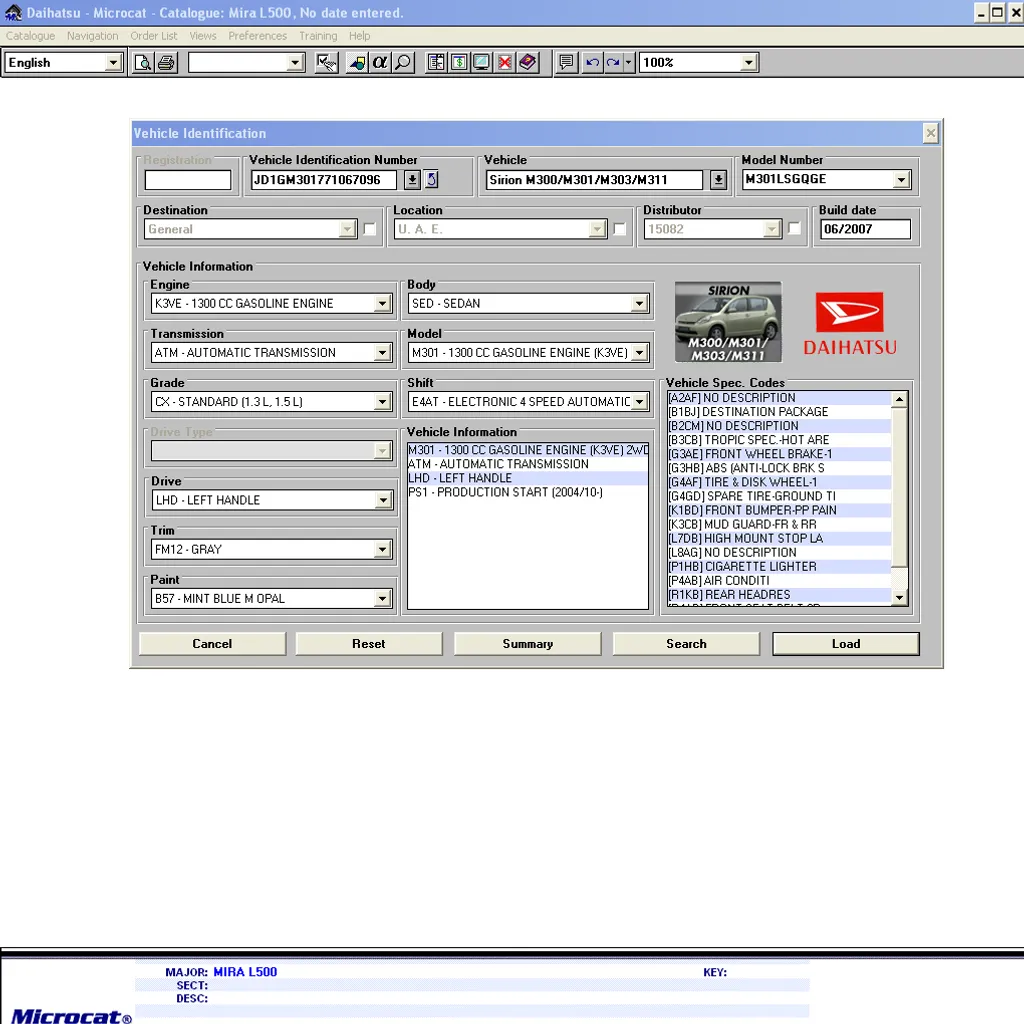
Task: Click the red X delete toolbar icon
Action: pos(505,63)
